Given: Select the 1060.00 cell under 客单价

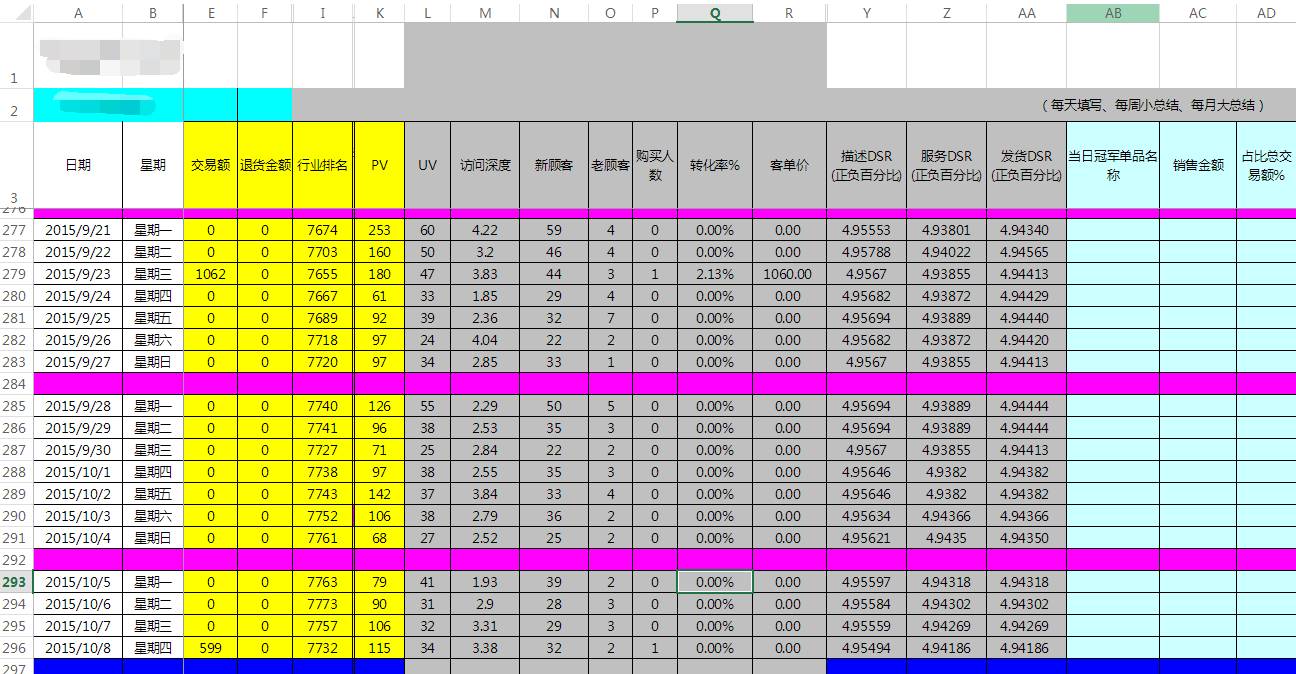Looking at the screenshot, I should point(788,274).
